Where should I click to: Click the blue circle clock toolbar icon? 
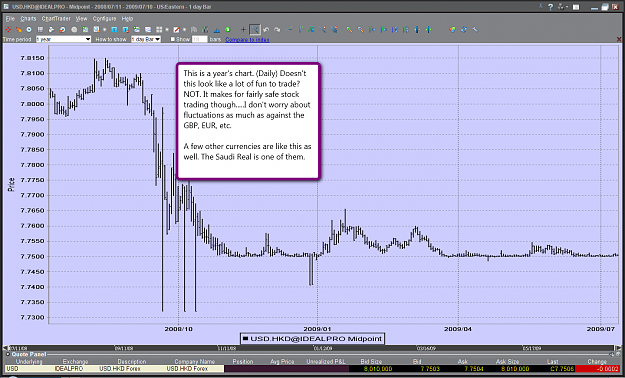pyautogui.click(x=29, y=30)
